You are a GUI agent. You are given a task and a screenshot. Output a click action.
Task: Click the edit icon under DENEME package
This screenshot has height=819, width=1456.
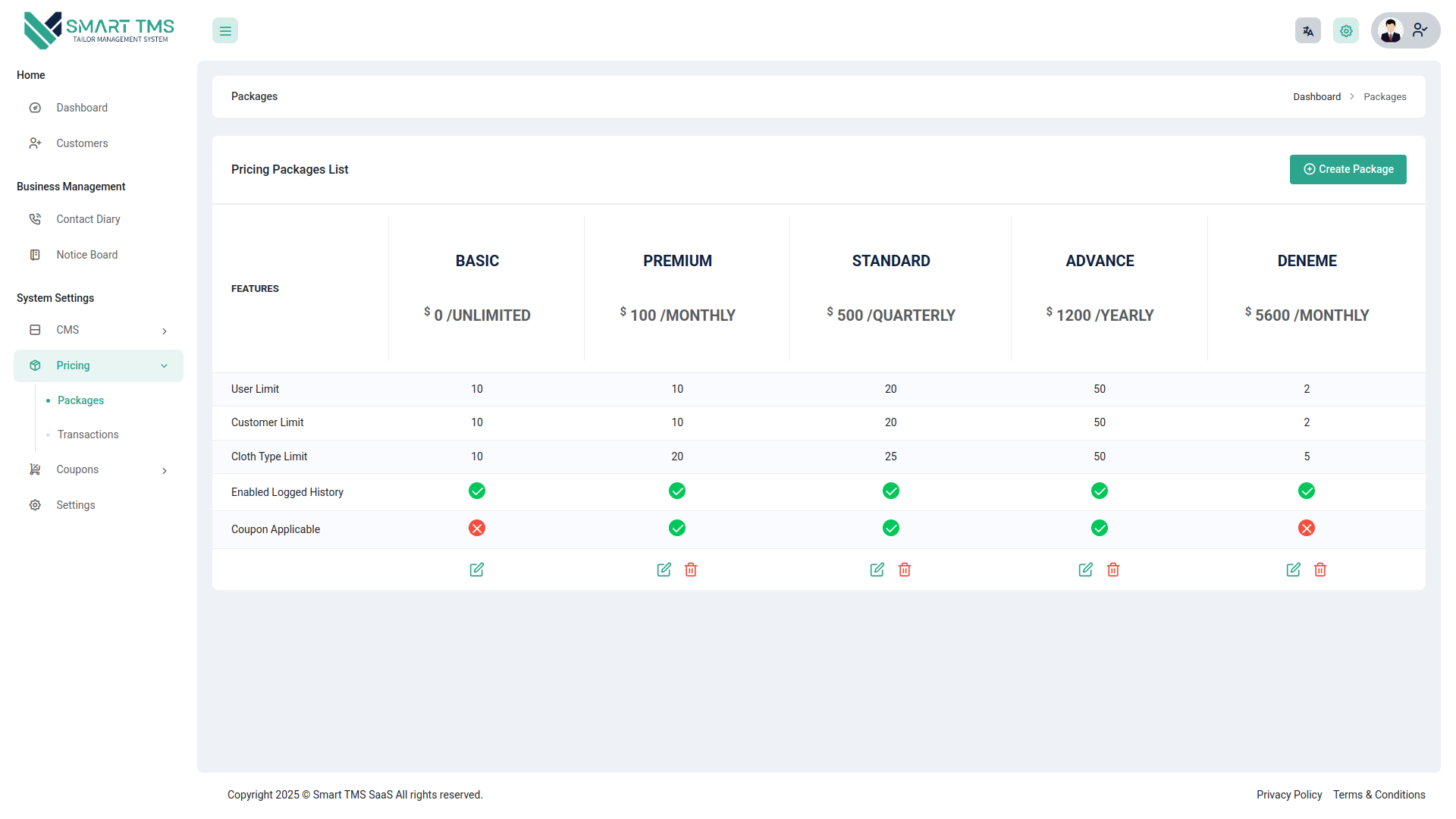coord(1293,570)
